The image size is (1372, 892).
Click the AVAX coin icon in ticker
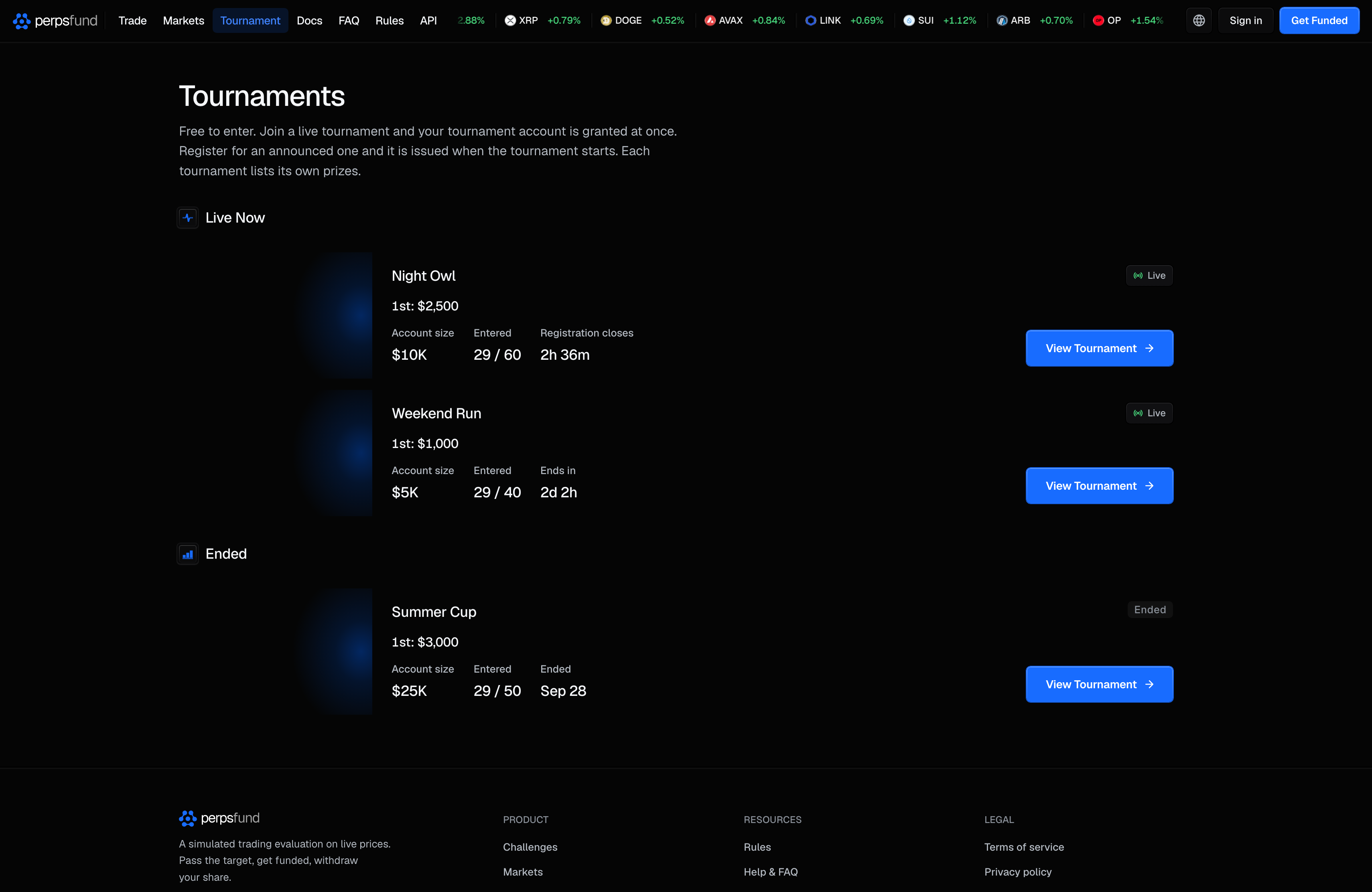click(710, 21)
